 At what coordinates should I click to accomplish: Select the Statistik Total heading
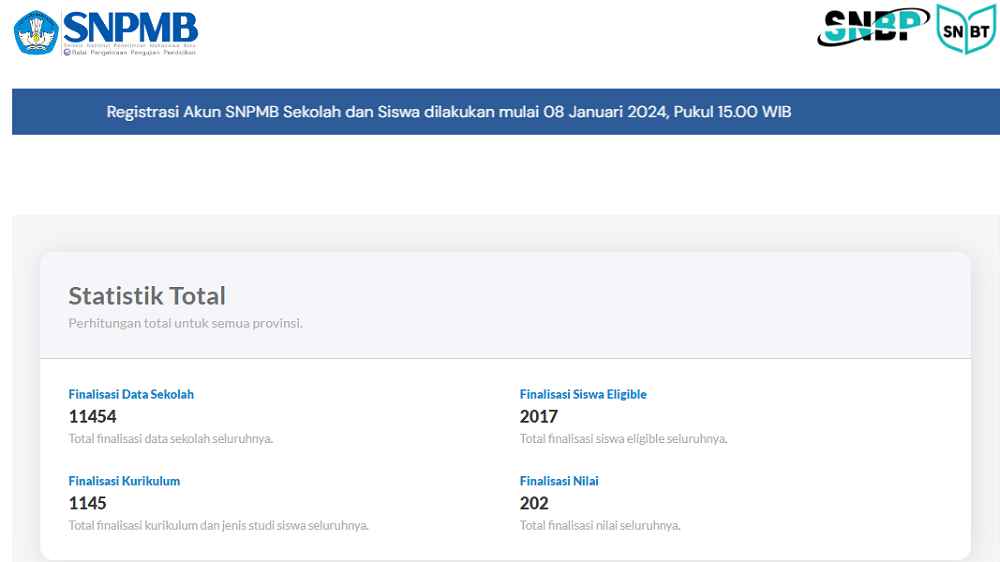point(147,296)
